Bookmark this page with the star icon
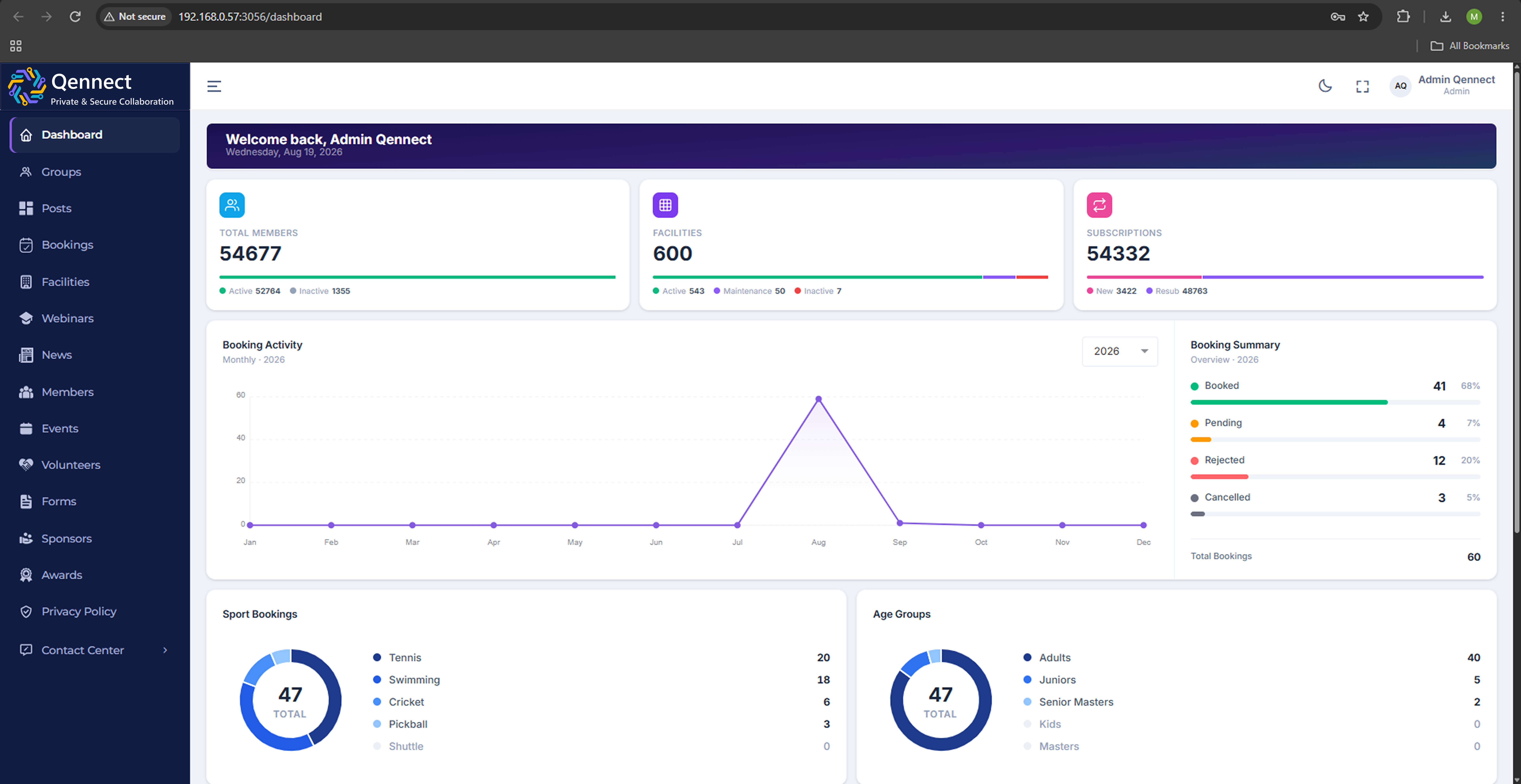Viewport: 1521px width, 784px height. (x=1363, y=16)
